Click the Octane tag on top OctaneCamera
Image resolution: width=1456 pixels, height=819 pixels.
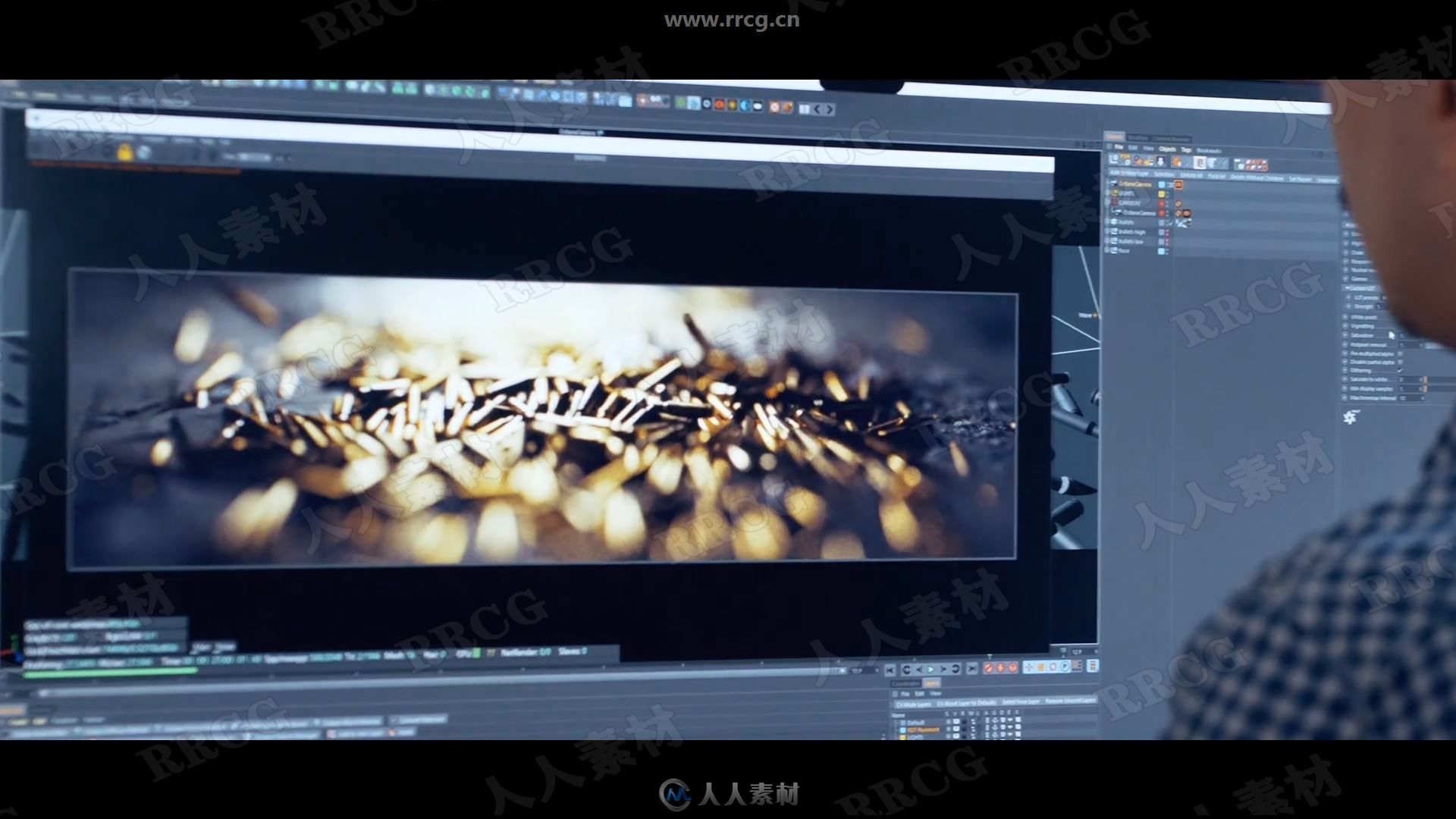pyautogui.click(x=1178, y=185)
